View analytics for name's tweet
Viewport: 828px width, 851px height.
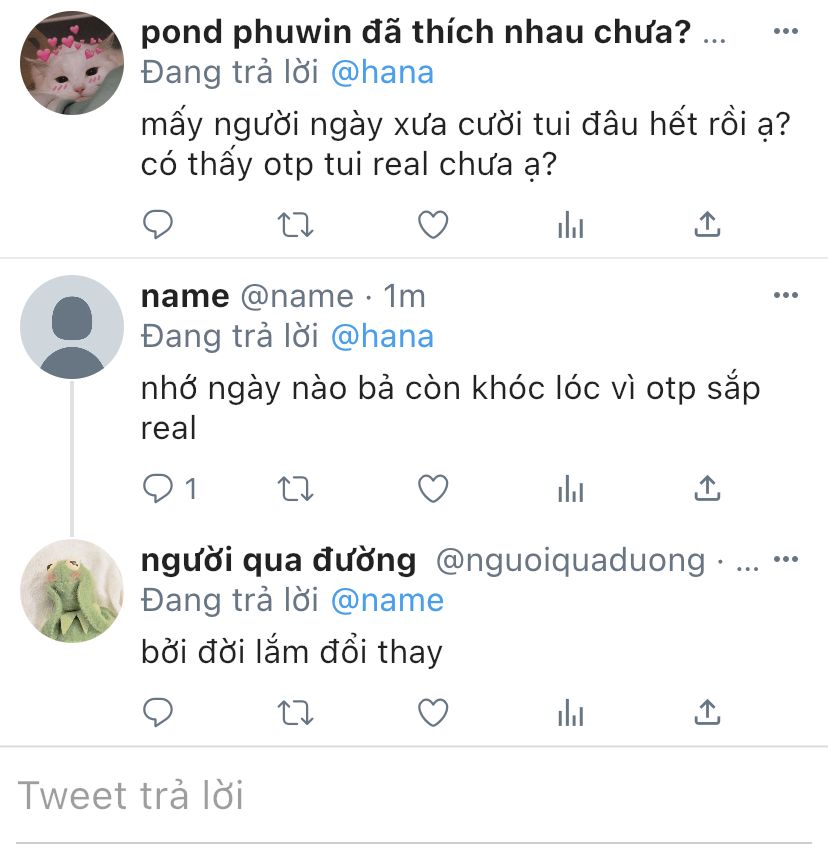click(x=570, y=488)
